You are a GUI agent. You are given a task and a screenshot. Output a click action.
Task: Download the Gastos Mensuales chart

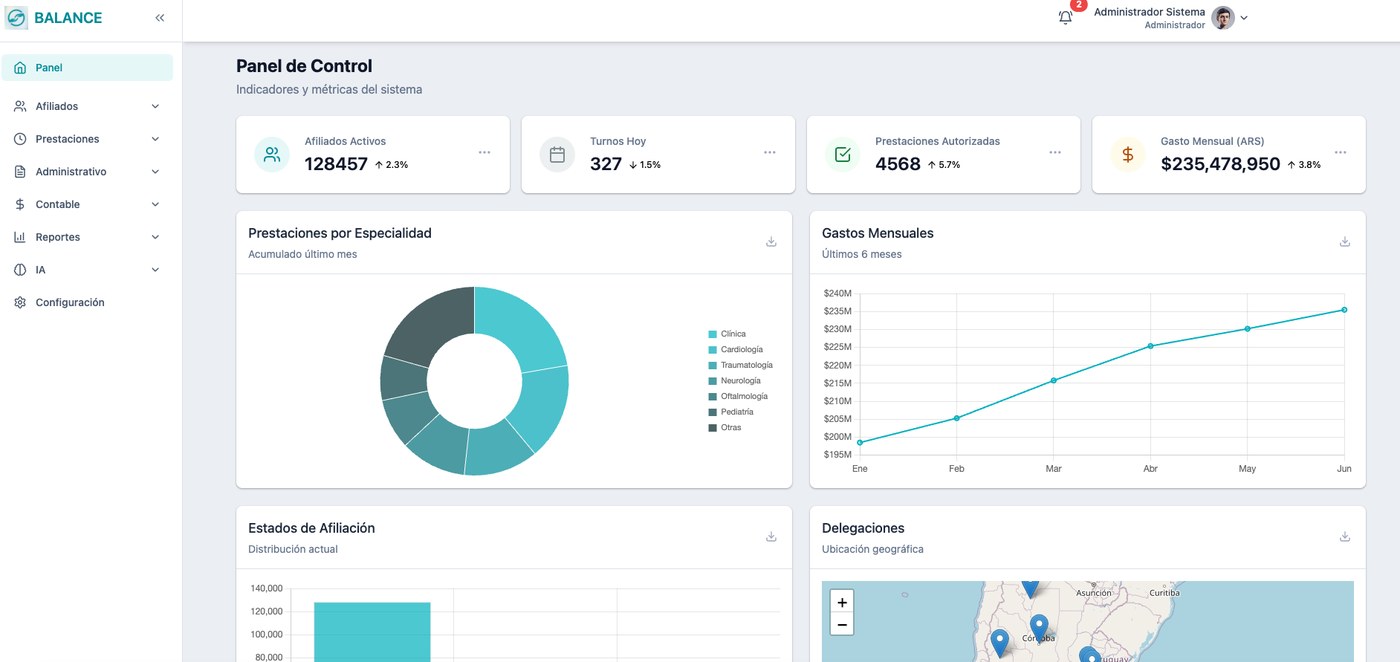coord(1345,242)
